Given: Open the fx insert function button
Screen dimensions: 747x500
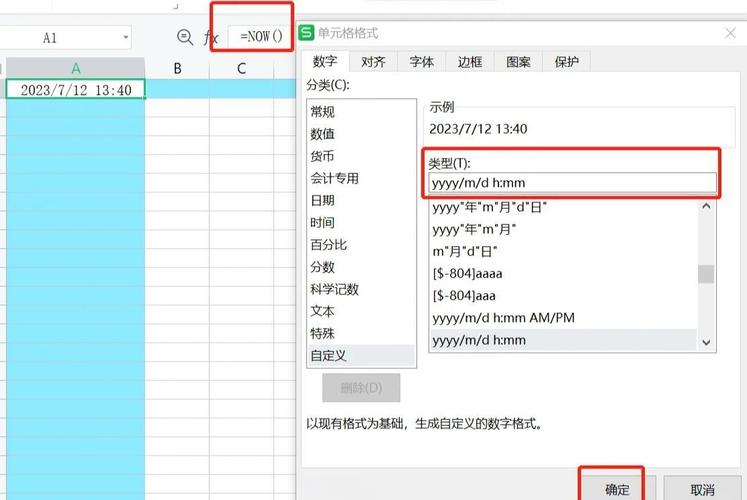Looking at the screenshot, I should point(211,37).
